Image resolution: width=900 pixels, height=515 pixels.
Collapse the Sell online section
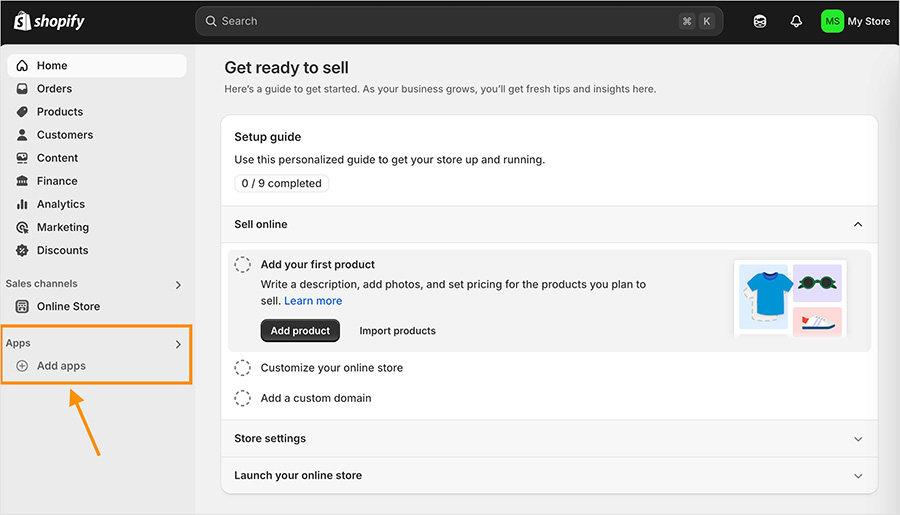click(858, 224)
